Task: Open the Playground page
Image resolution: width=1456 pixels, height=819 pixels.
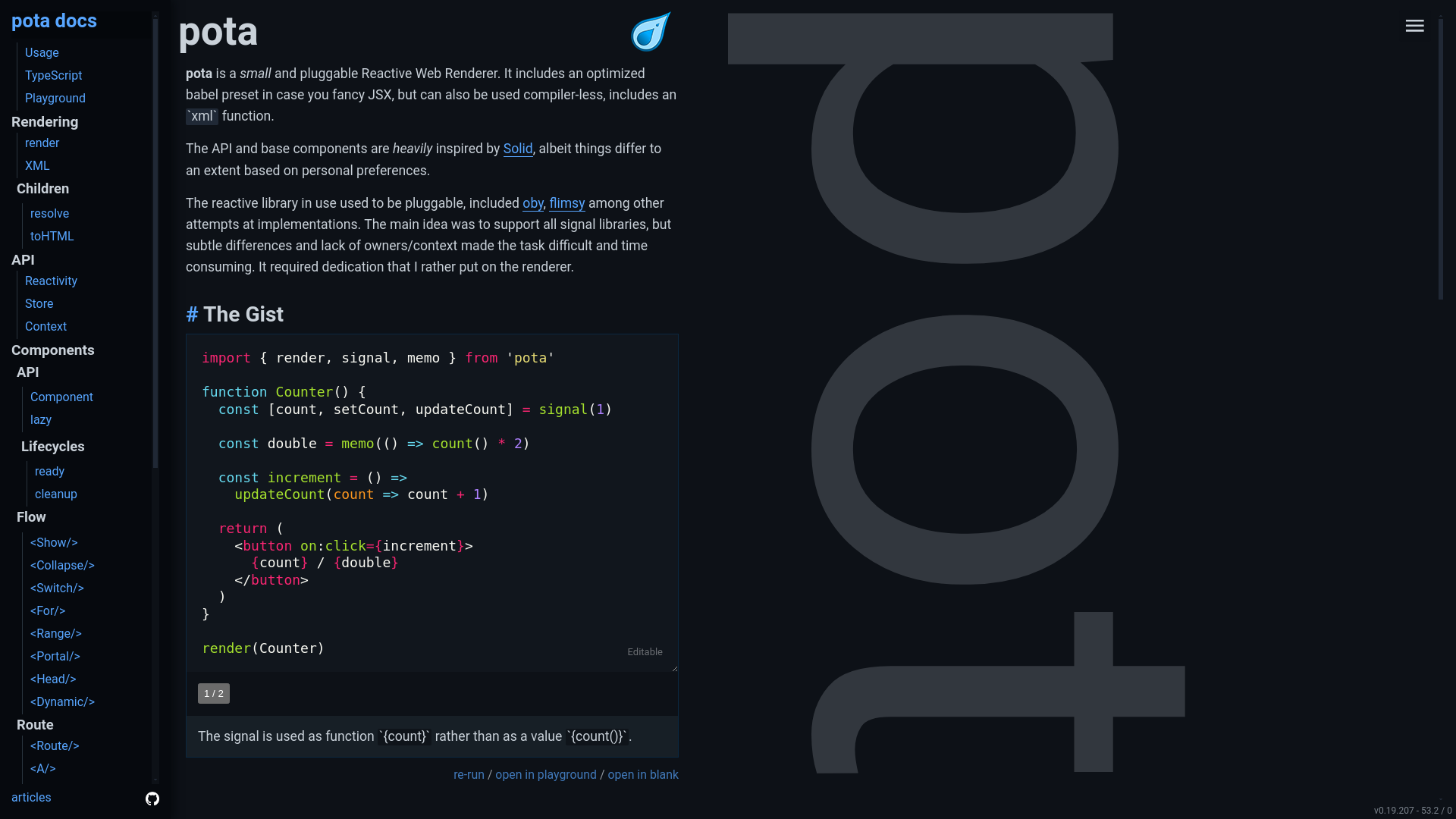Action: tap(55, 98)
